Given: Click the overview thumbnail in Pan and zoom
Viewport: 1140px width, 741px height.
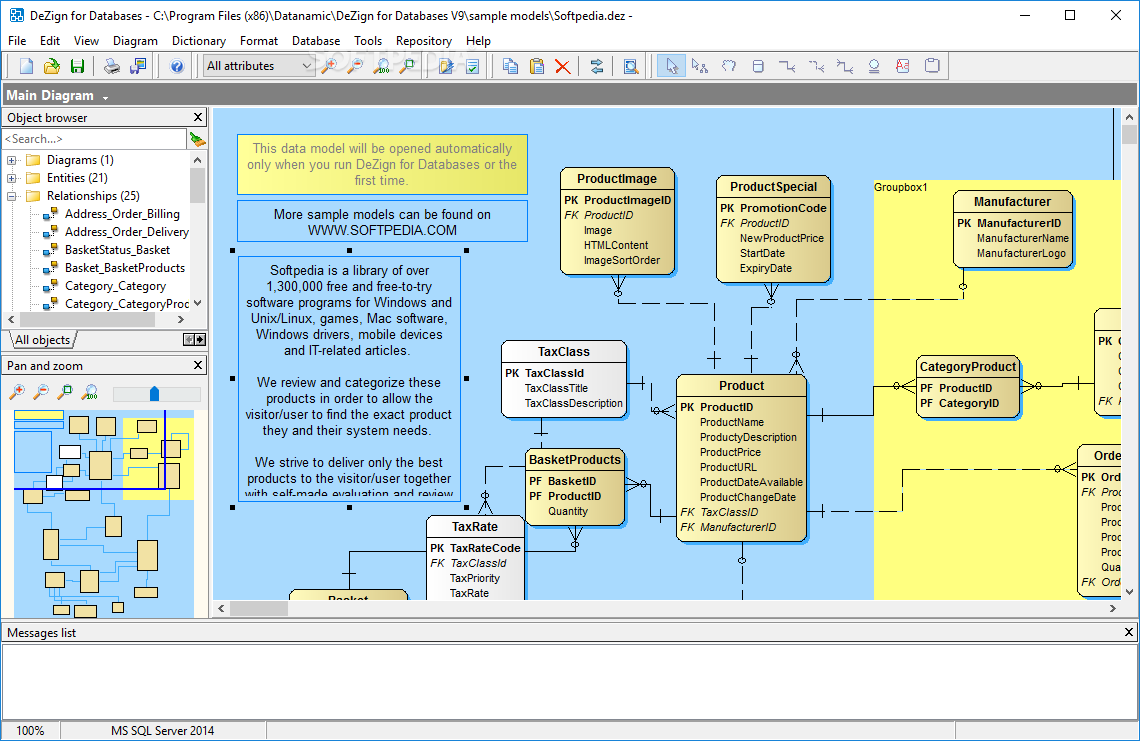Looking at the screenshot, I should (104, 513).
